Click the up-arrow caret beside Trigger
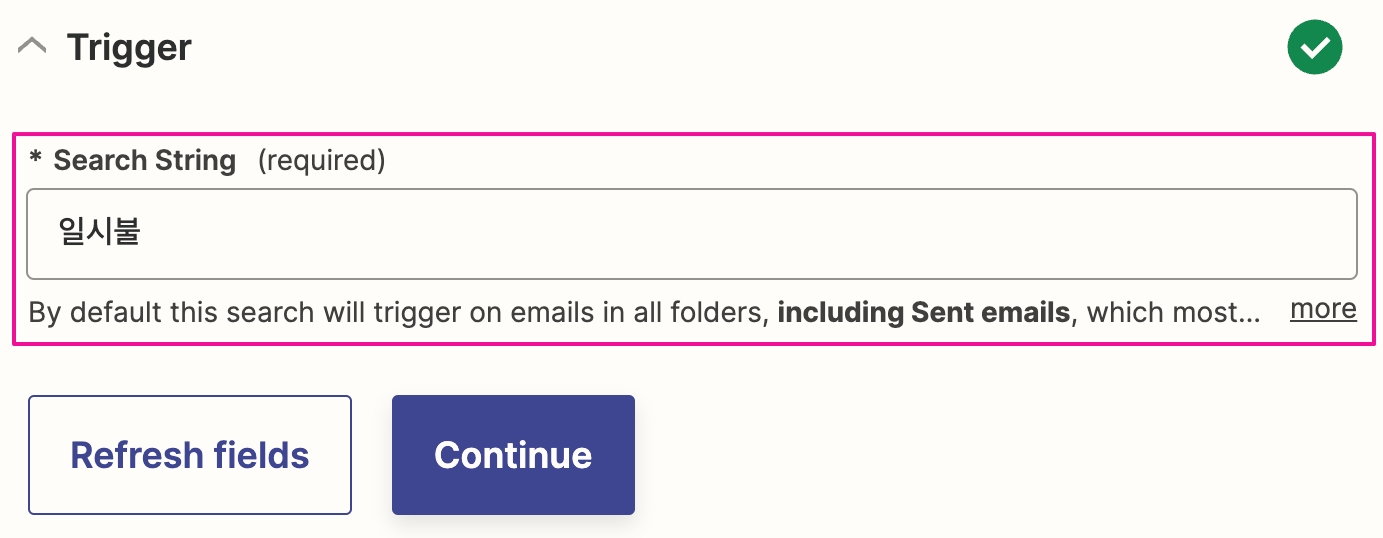Image resolution: width=1383 pixels, height=538 pixels. pyautogui.click(x=32, y=47)
